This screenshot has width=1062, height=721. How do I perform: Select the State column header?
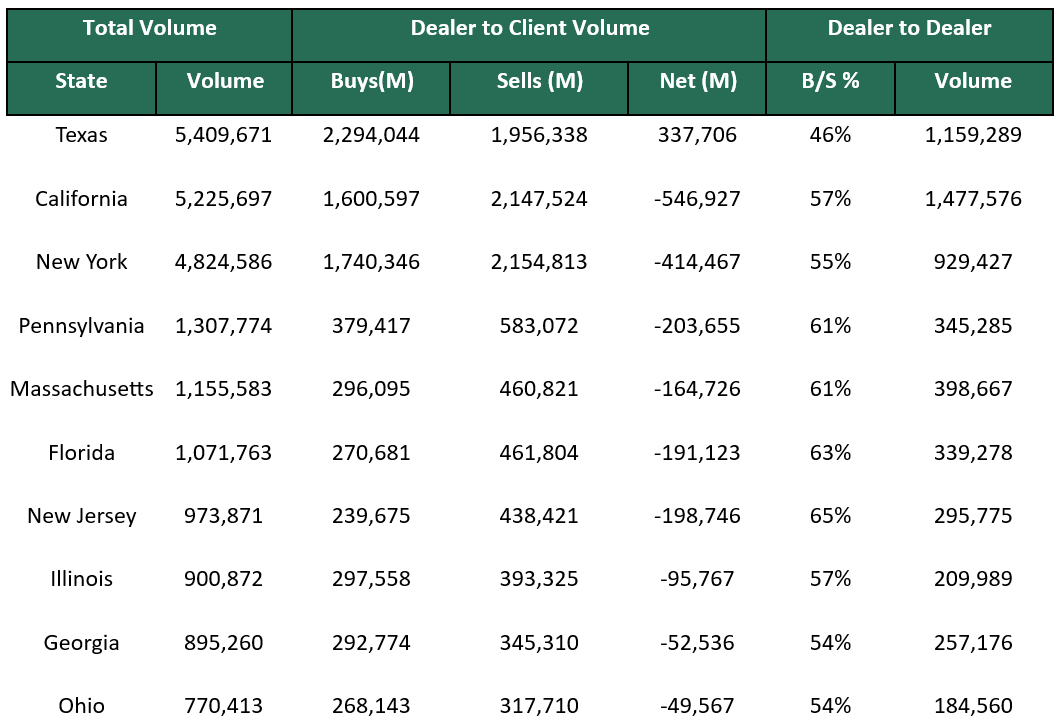coord(81,82)
